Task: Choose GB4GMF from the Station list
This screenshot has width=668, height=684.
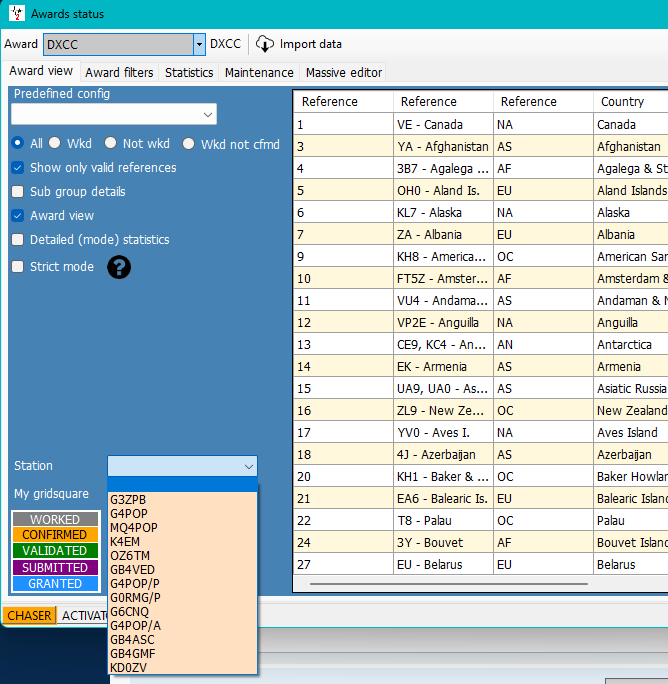Action: [182, 653]
